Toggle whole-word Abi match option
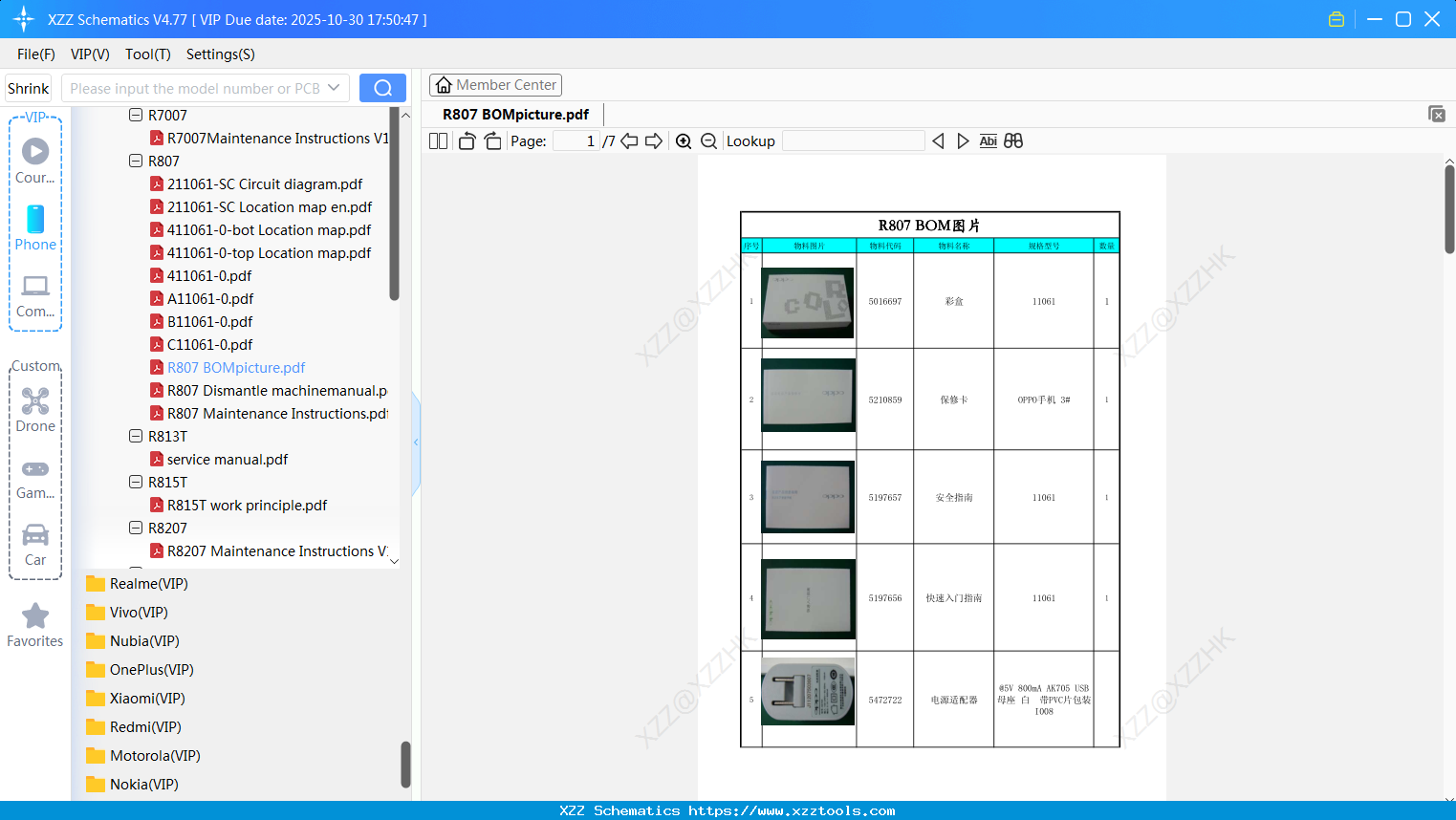 989,140
